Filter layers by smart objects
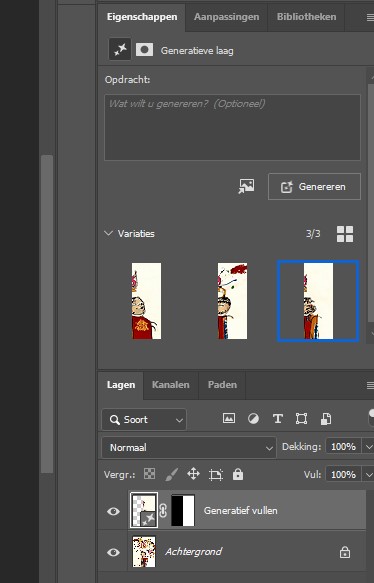The width and height of the screenshot is (374, 583). (x=326, y=419)
